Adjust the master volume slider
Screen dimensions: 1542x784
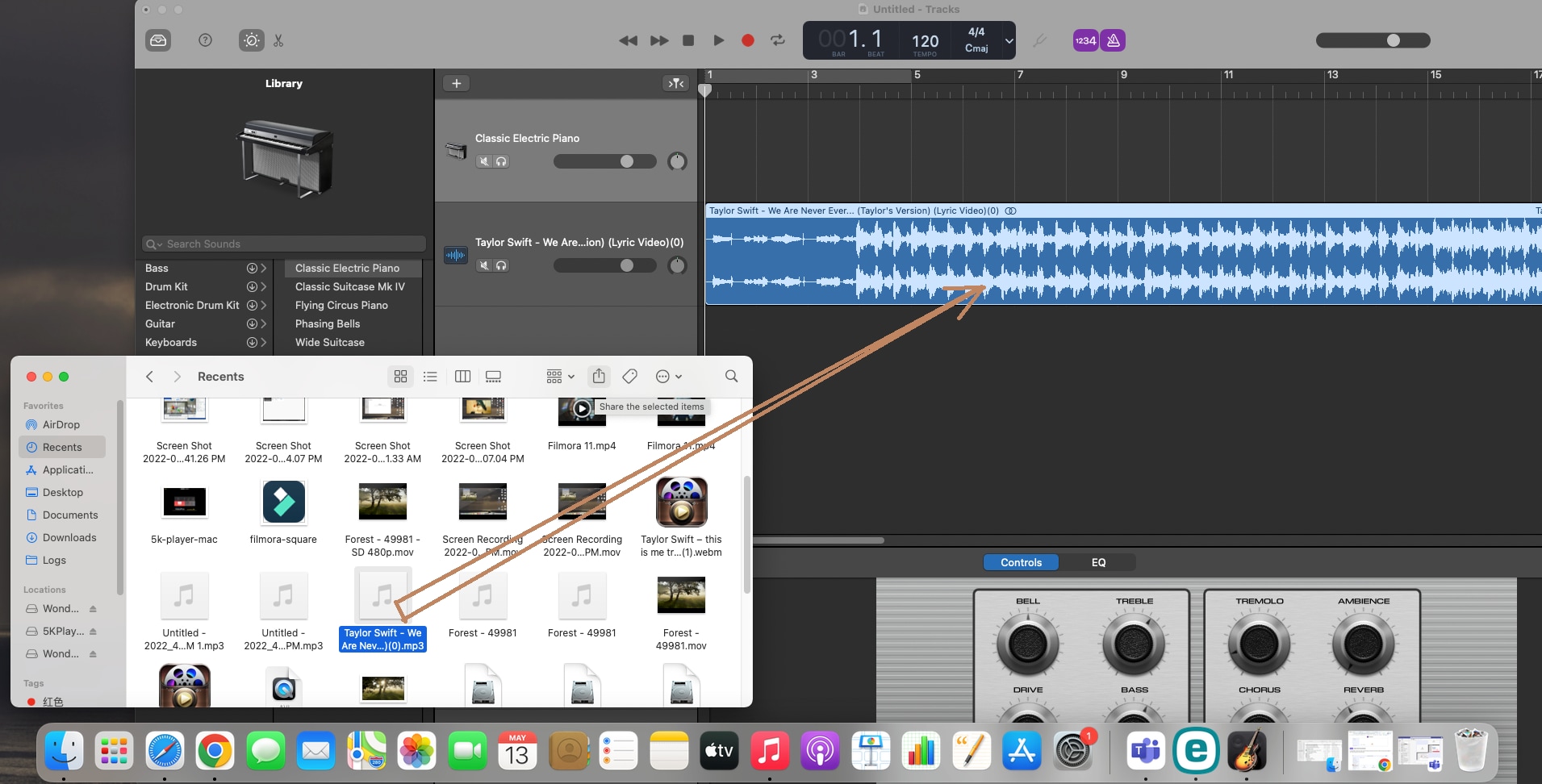point(1373,40)
